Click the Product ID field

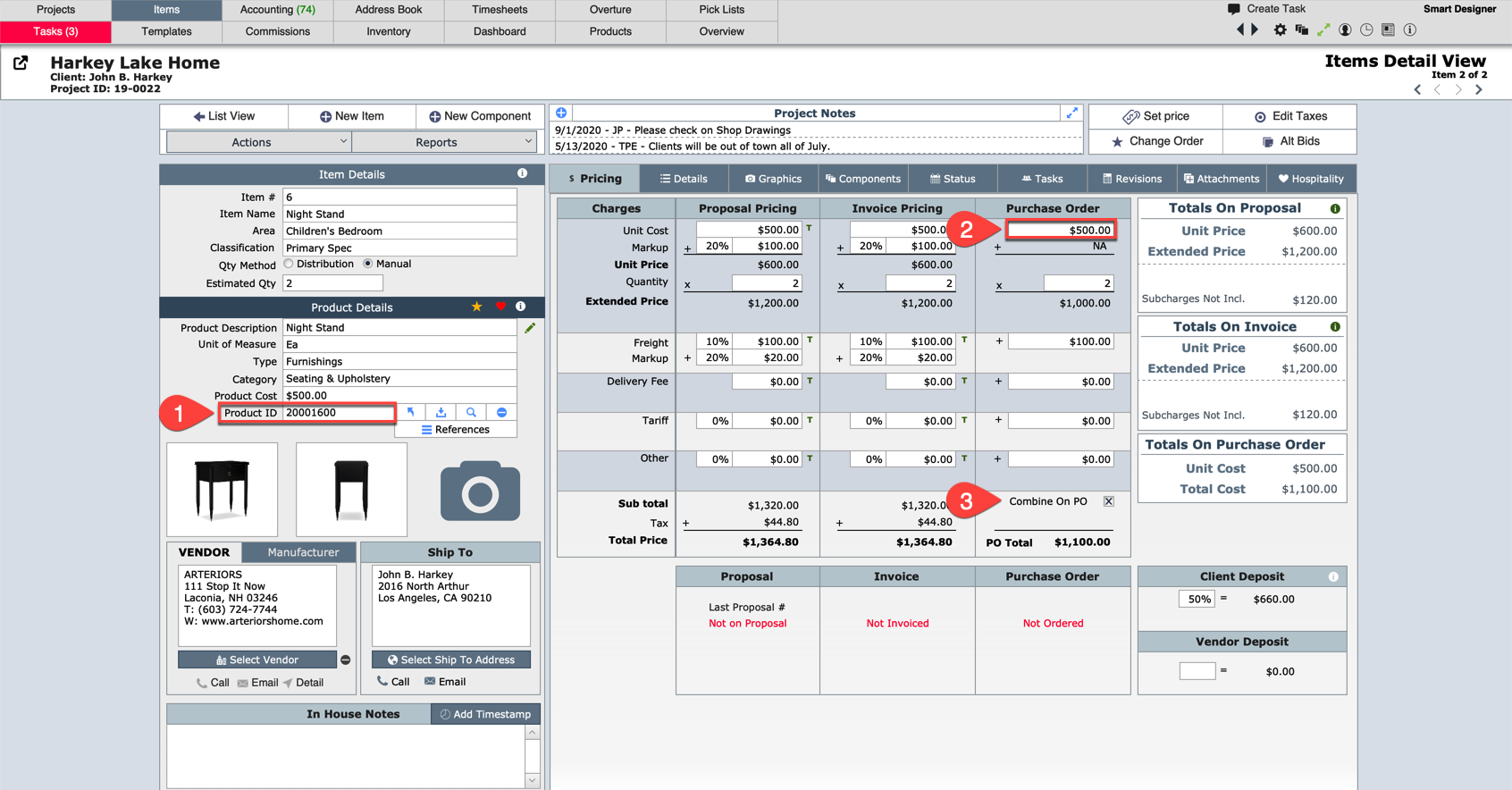(x=339, y=413)
